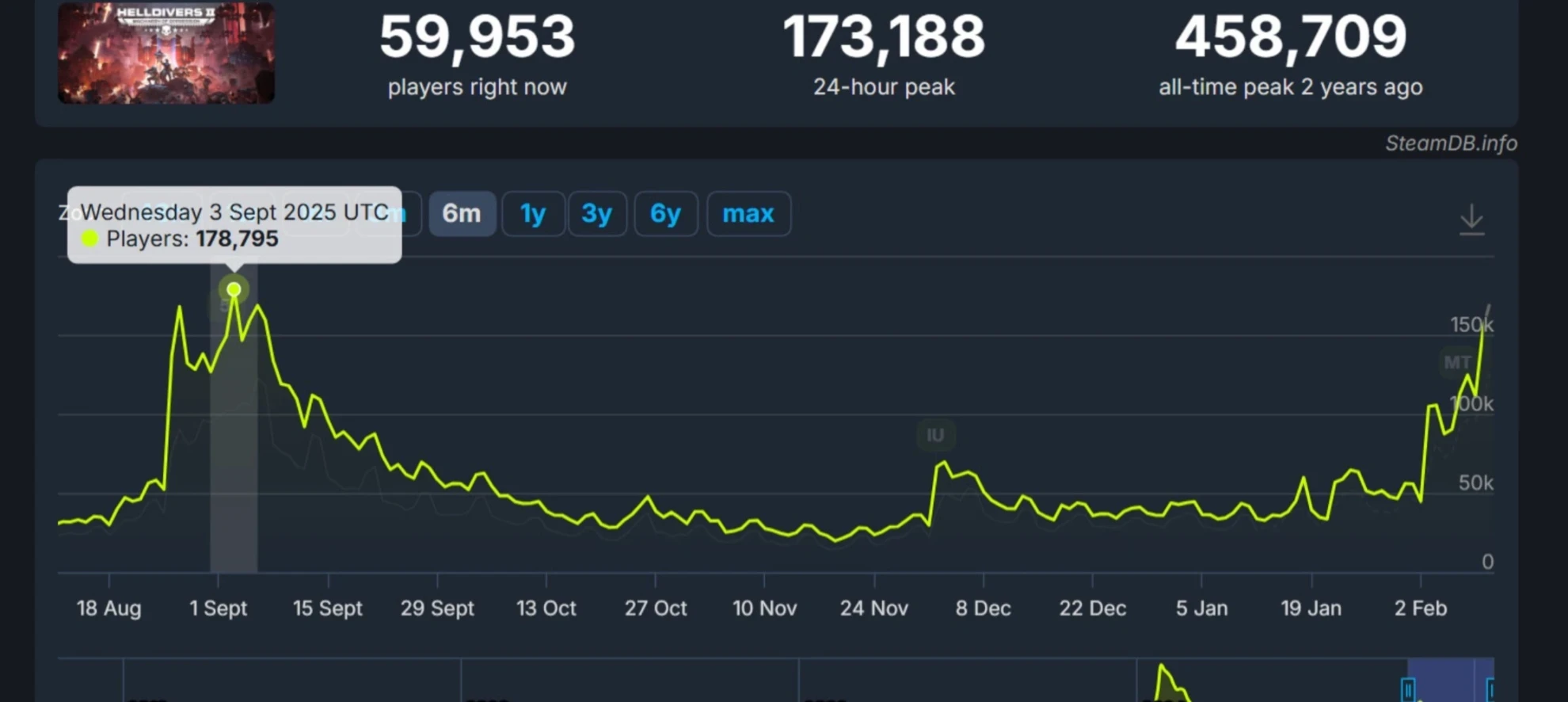This screenshot has width=1568, height=702.
Task: Choose the 6y zoom option
Action: coord(665,214)
